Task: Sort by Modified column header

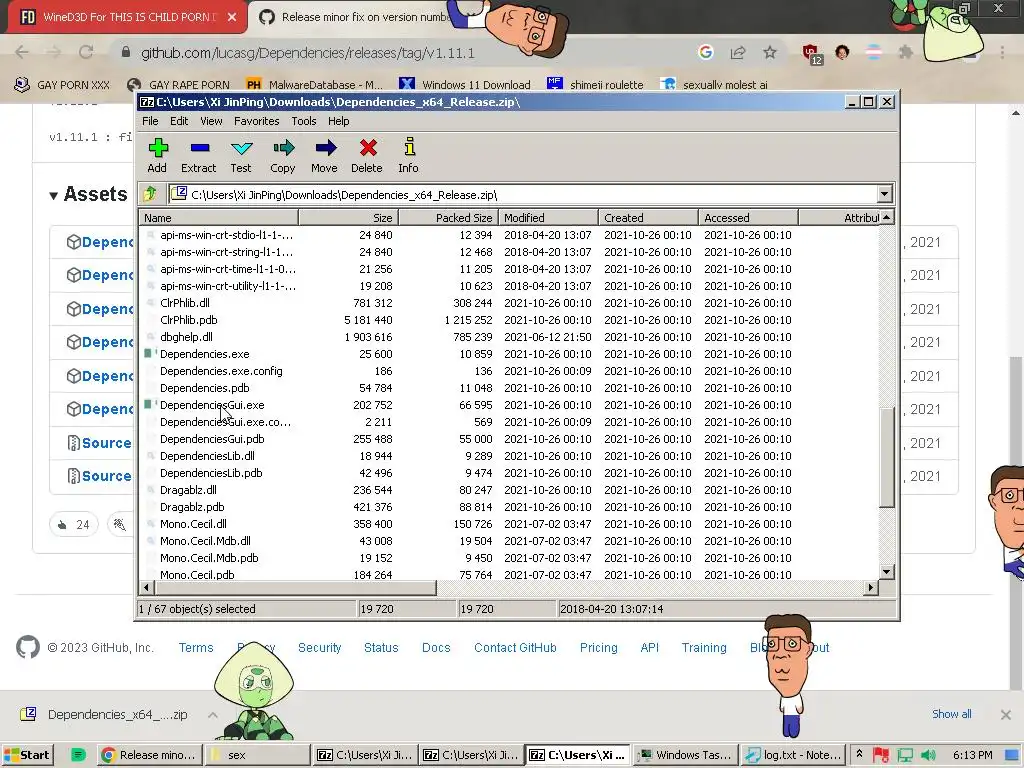Action: pyautogui.click(x=549, y=217)
